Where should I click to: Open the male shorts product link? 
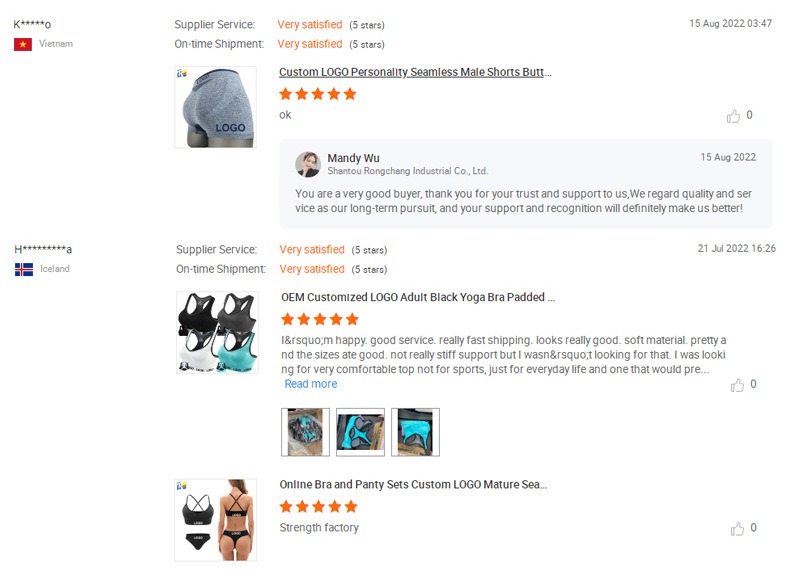pyautogui.click(x=415, y=72)
